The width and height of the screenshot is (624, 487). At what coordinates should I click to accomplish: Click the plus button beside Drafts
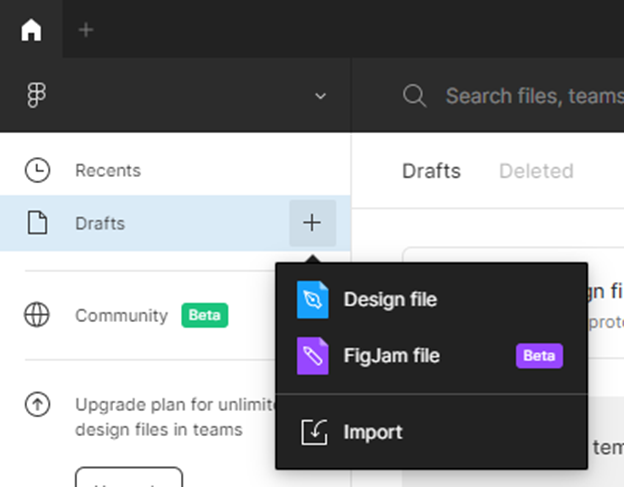312,223
